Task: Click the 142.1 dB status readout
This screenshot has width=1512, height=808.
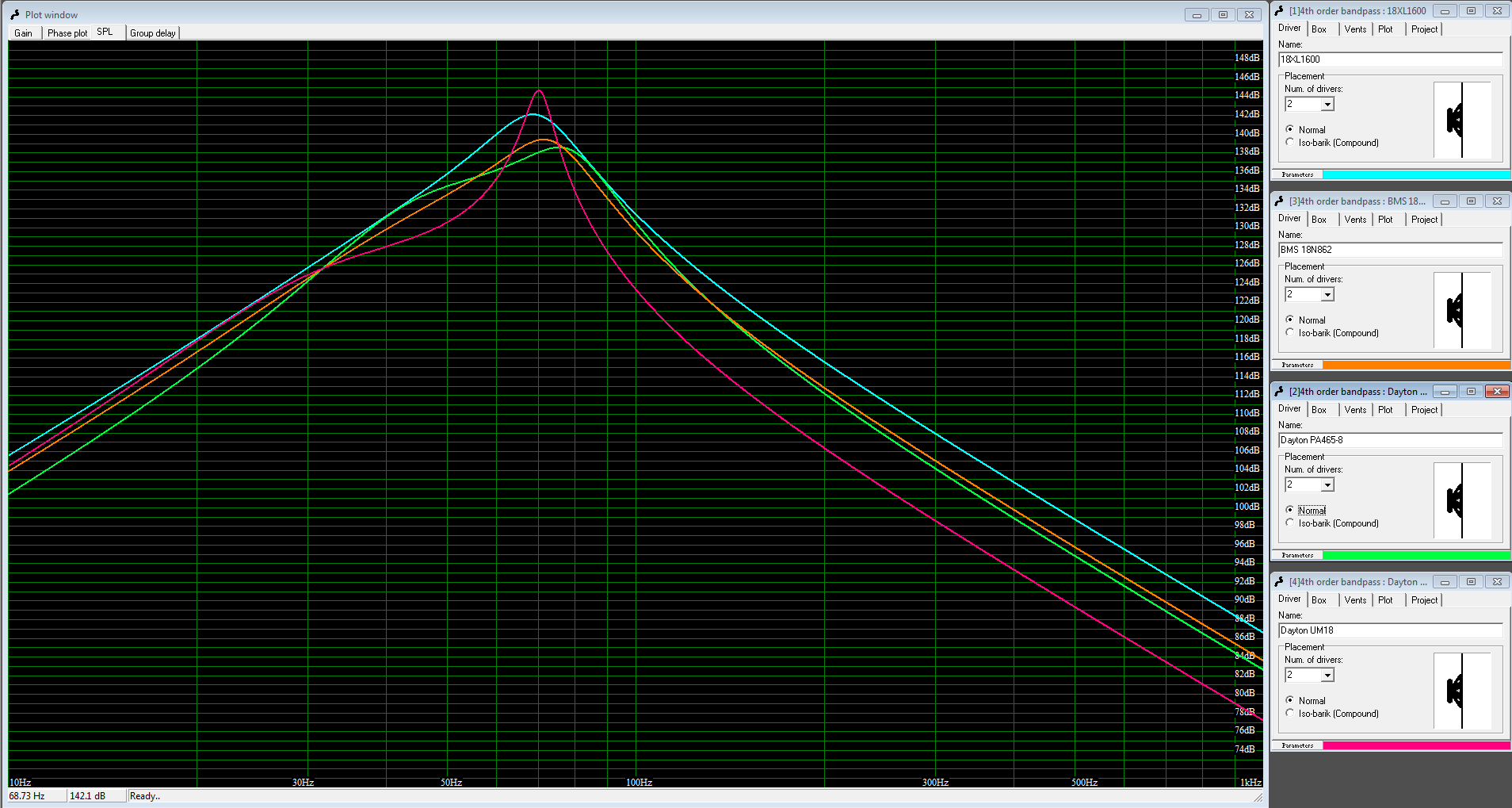Action: click(x=96, y=796)
